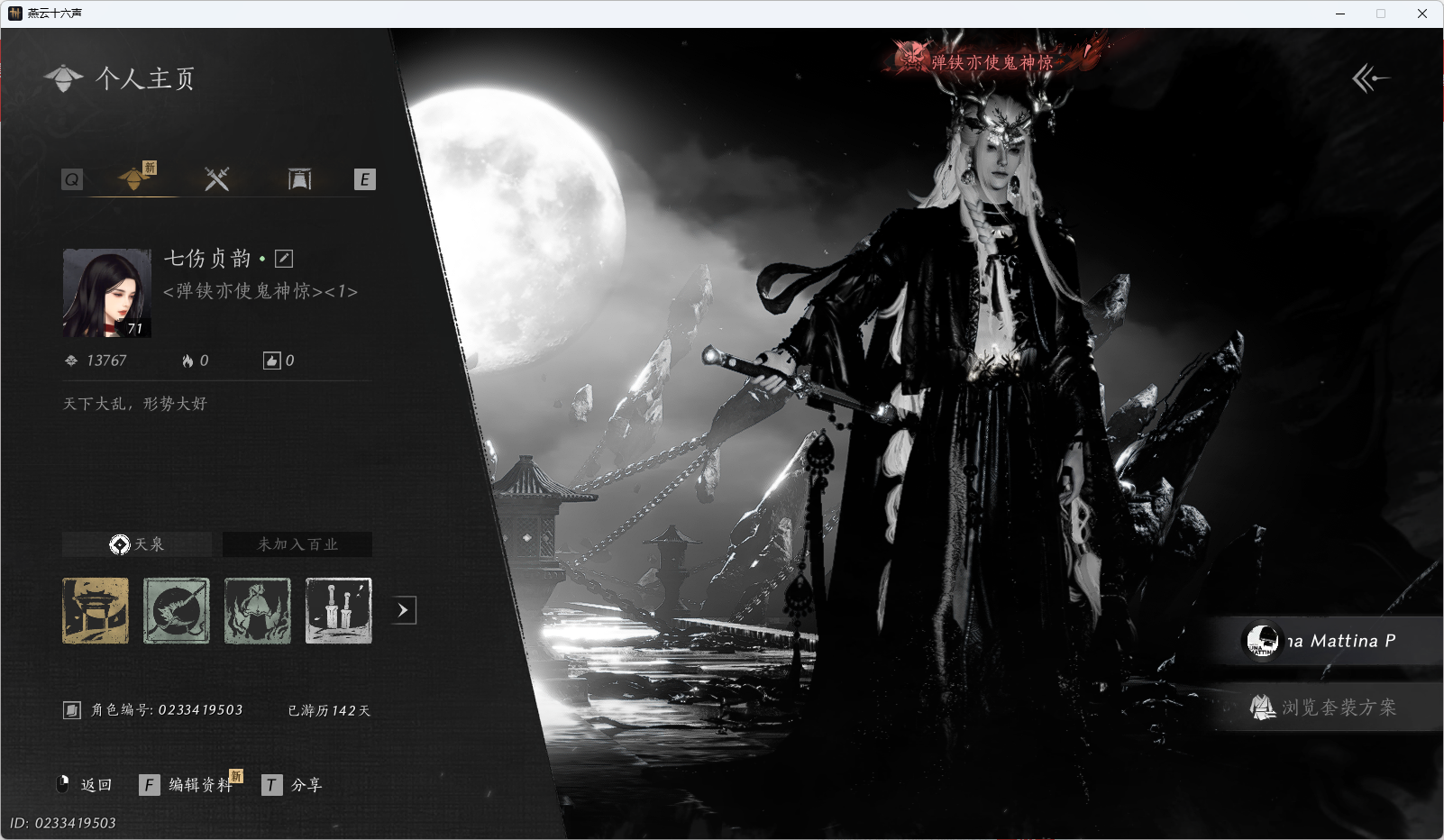1444x840 pixels.
Task: Click the Q previous-tab key icon
Action: tap(72, 179)
